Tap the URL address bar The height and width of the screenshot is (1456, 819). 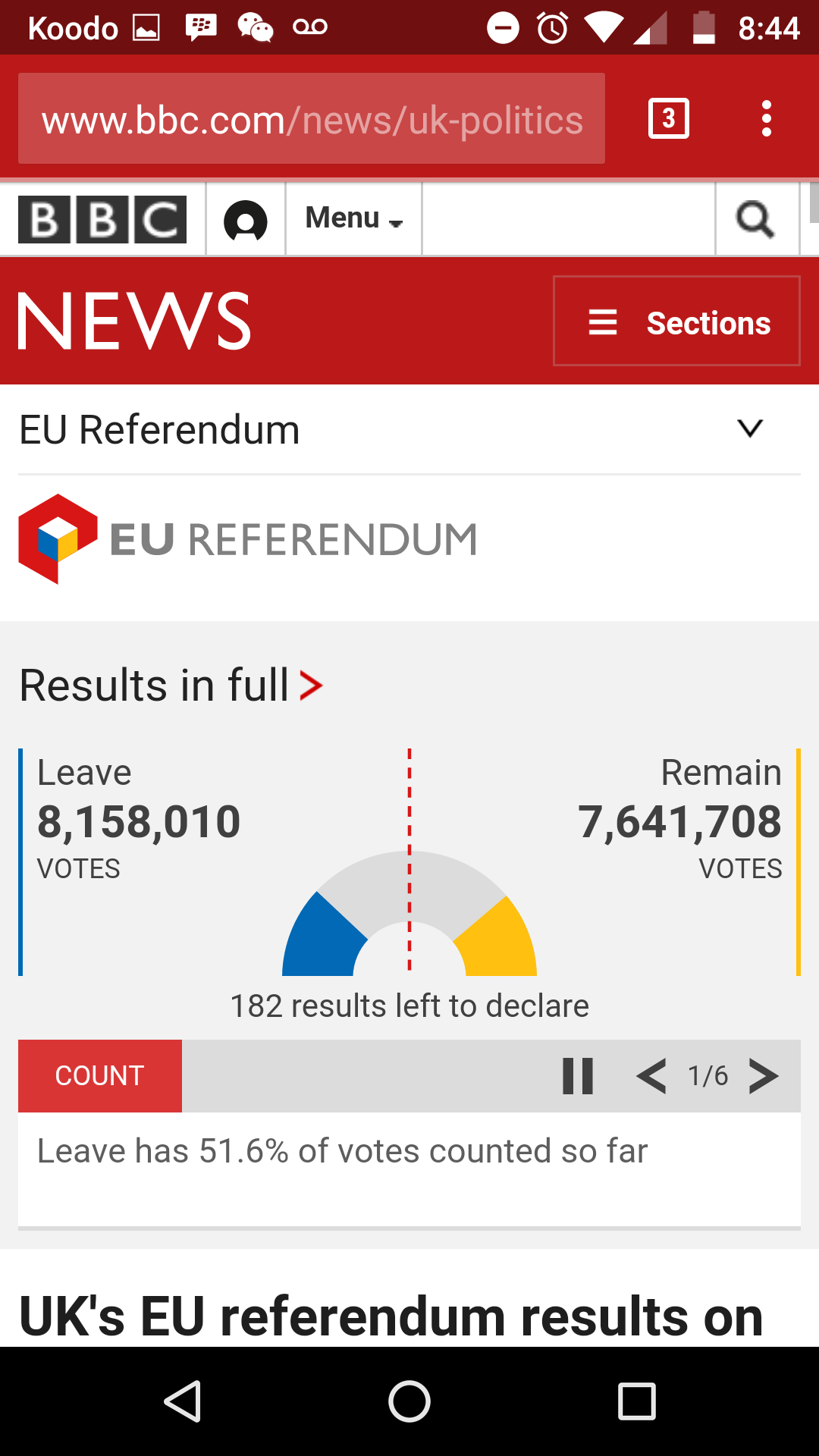pyautogui.click(x=312, y=119)
